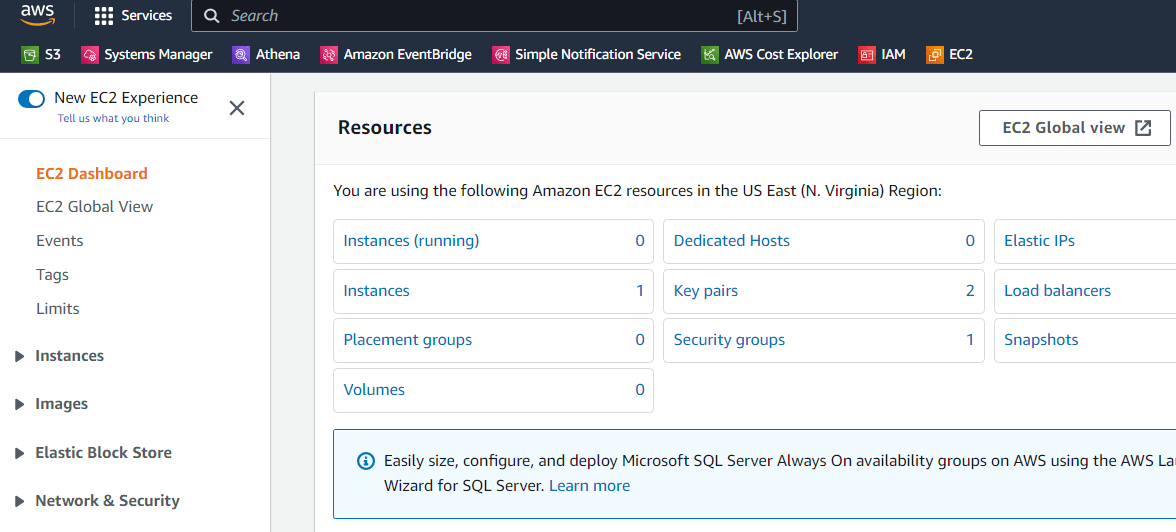
Task: Click the search magnifier icon
Action: pyautogui.click(x=212, y=16)
